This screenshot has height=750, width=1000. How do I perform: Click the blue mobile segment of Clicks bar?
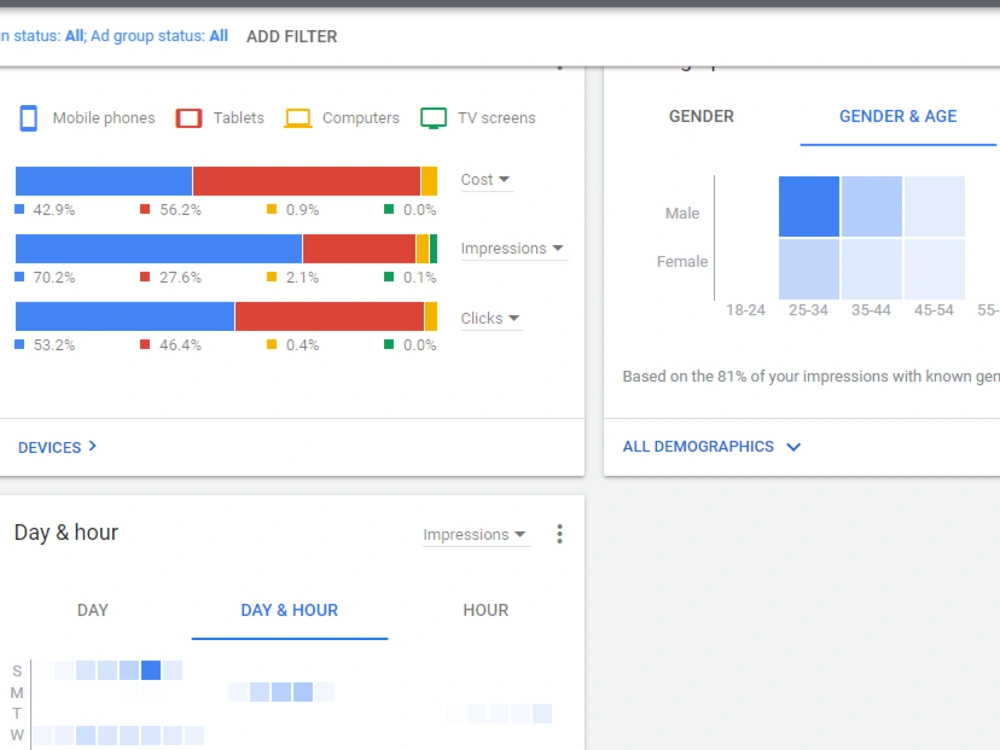click(125, 317)
